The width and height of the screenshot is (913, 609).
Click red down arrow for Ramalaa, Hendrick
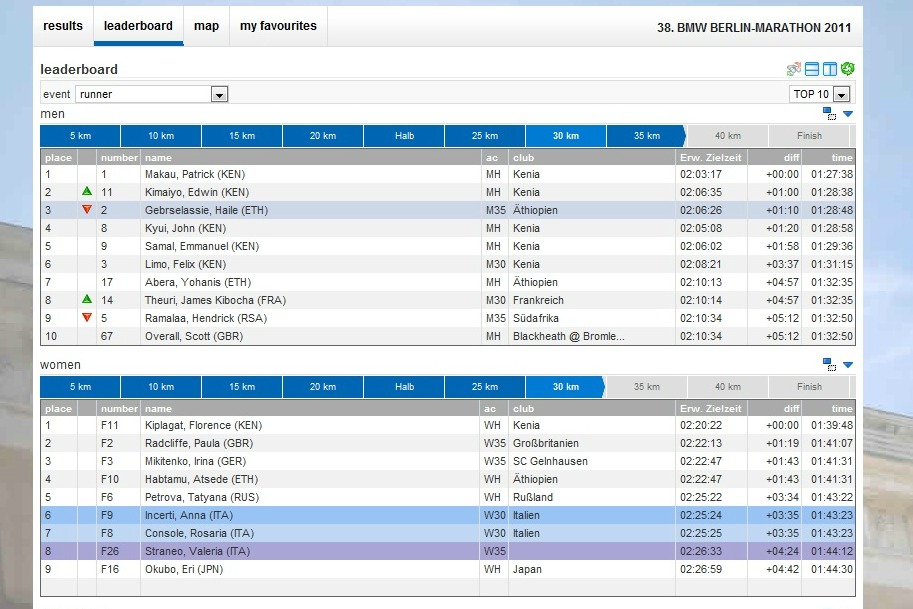87,318
